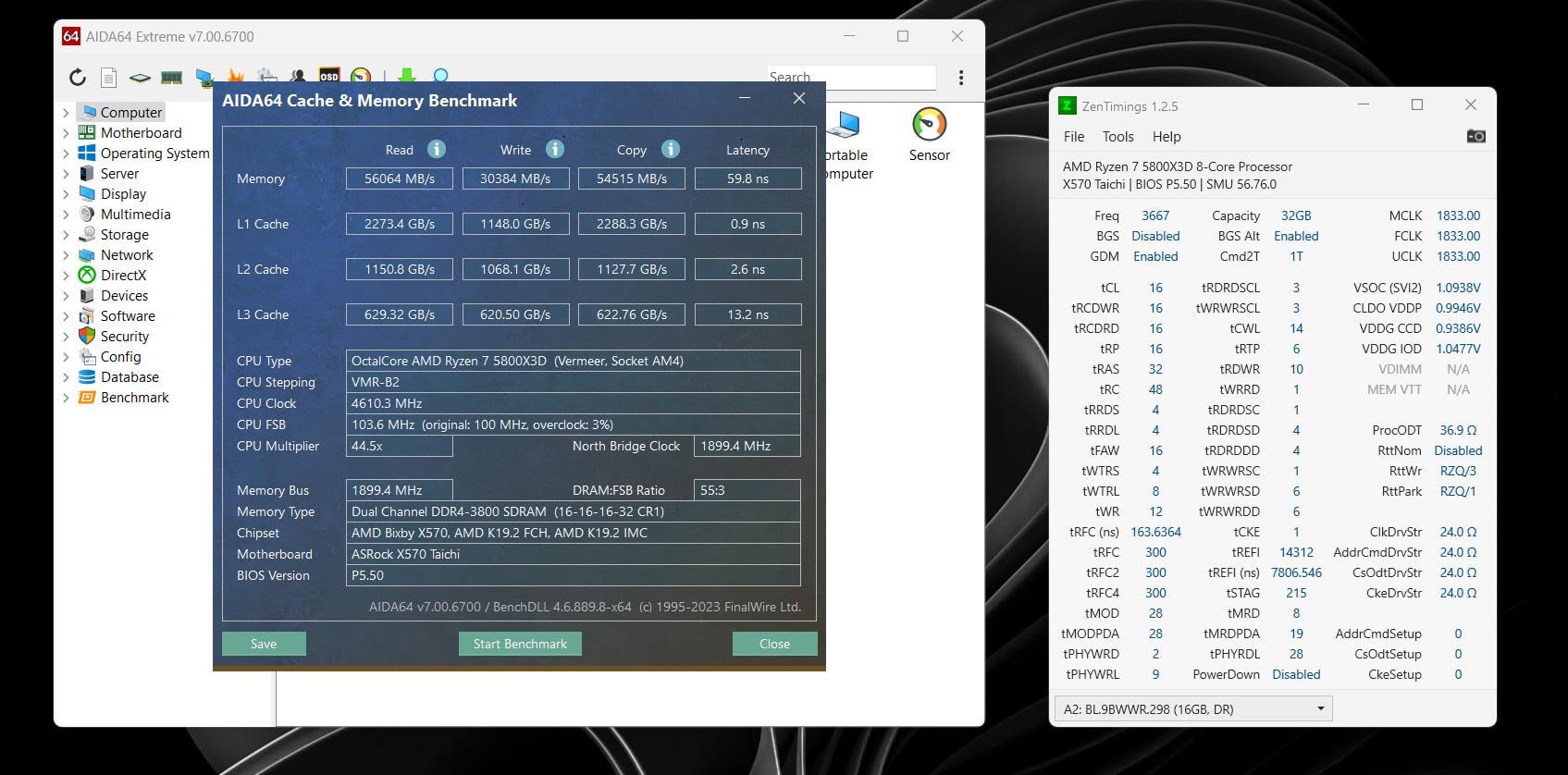Select Motherboard in the AIDA64 tree
Image resolution: width=1568 pixels, height=775 pixels.
[141, 133]
